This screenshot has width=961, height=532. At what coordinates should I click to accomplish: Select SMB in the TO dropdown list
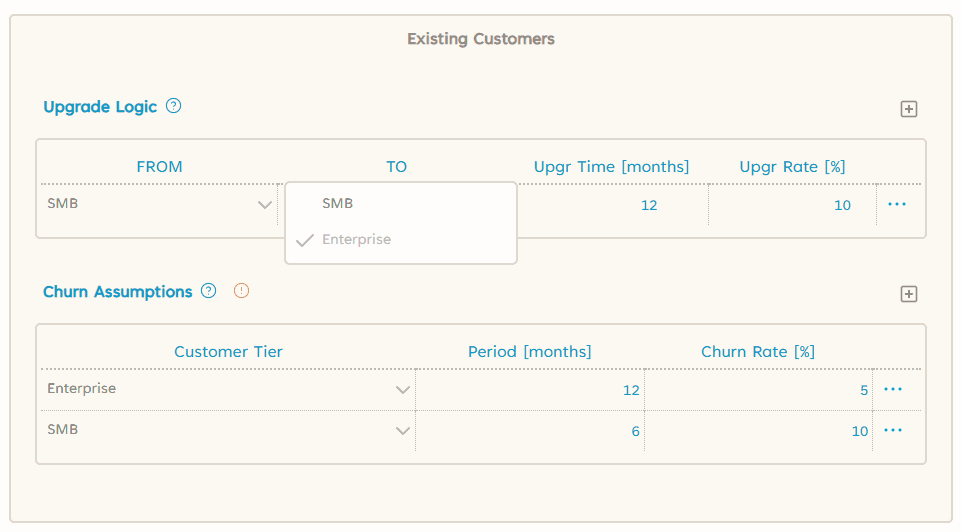click(338, 203)
